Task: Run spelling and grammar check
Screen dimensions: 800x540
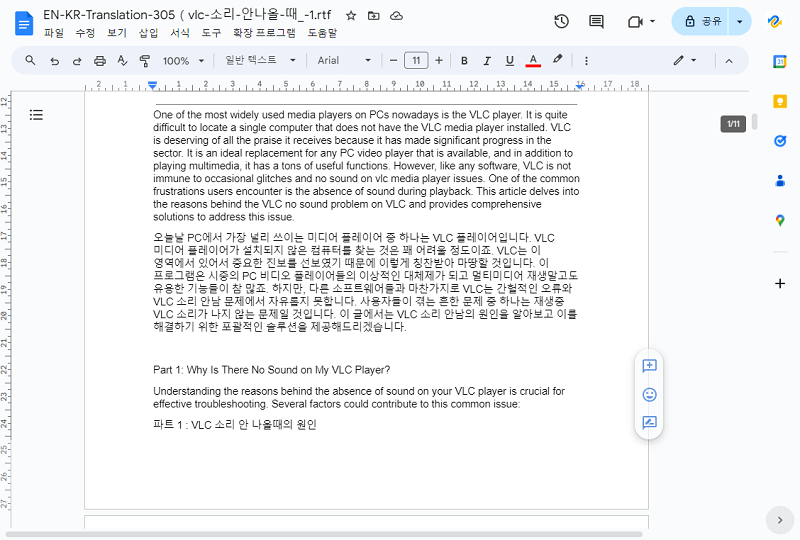Action: click(122, 61)
